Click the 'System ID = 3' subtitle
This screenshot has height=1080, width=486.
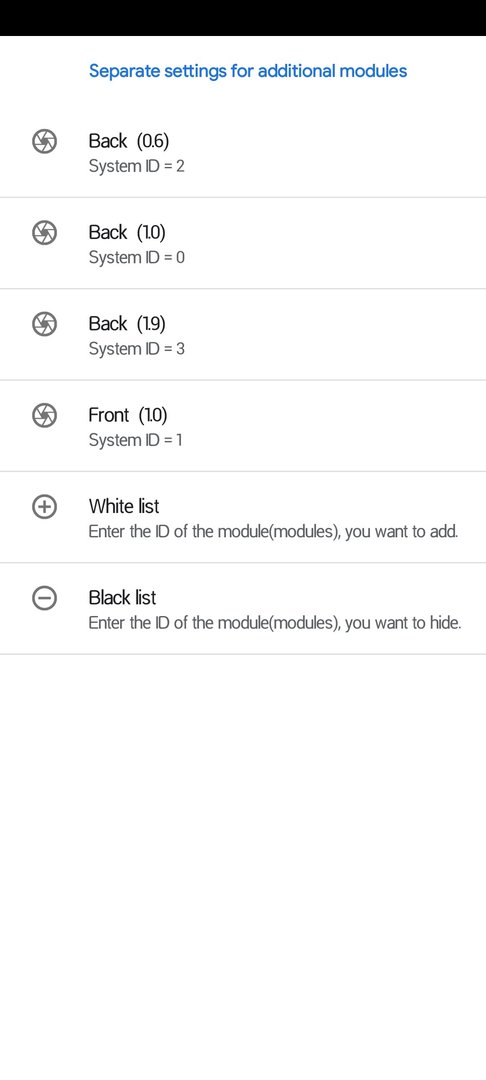click(136, 349)
